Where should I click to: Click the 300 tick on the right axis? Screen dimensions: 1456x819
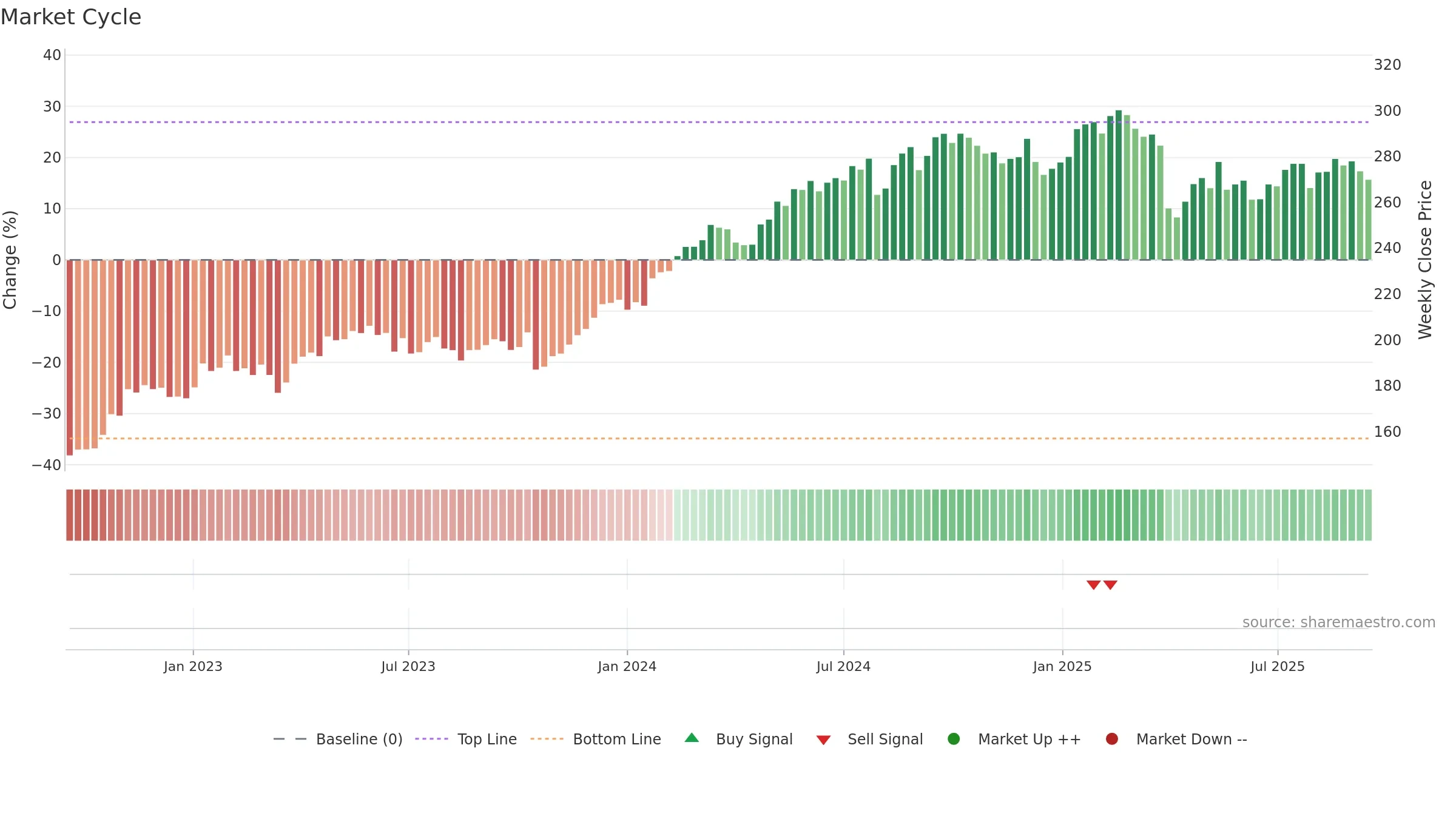coord(1387,111)
